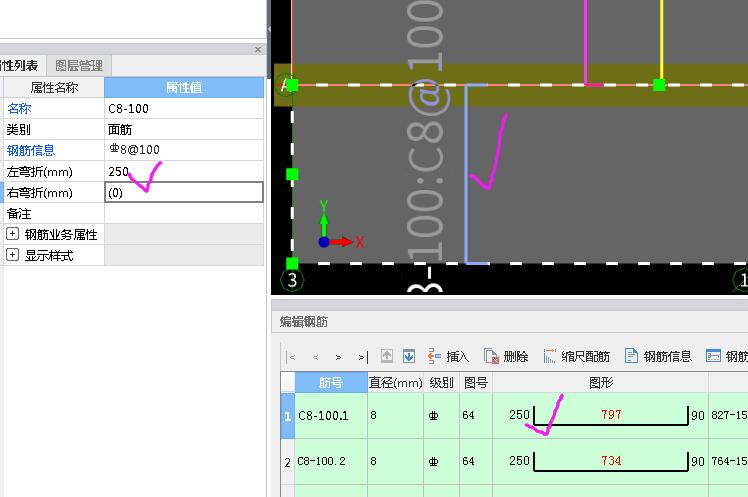
Task: Click axis label 3 circle
Action: [x=292, y=280]
